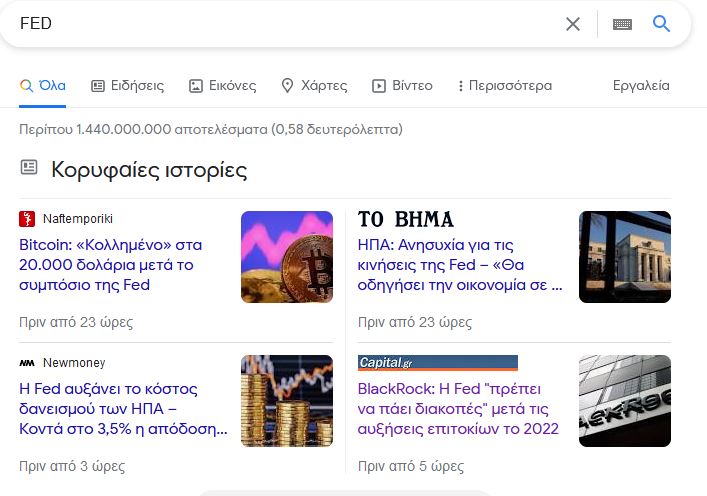Open the Bitcoin coin thumbnail image

point(287,257)
